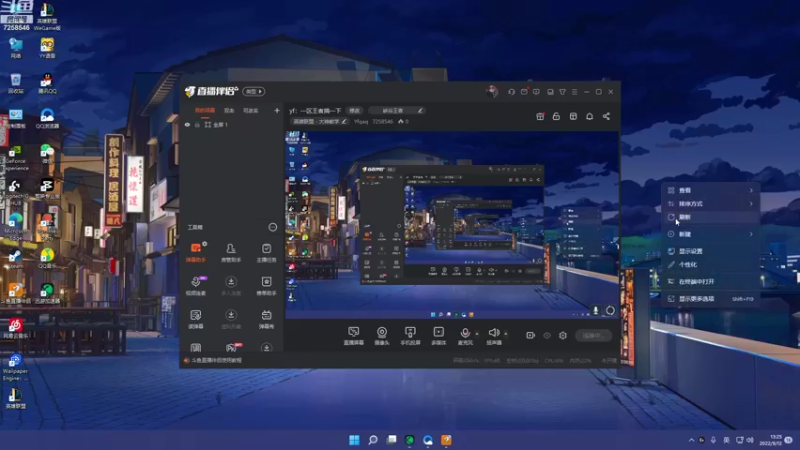This screenshot has height=450, width=800.
Task: Open the hamburger menu icon in title bar
Action: (574, 92)
